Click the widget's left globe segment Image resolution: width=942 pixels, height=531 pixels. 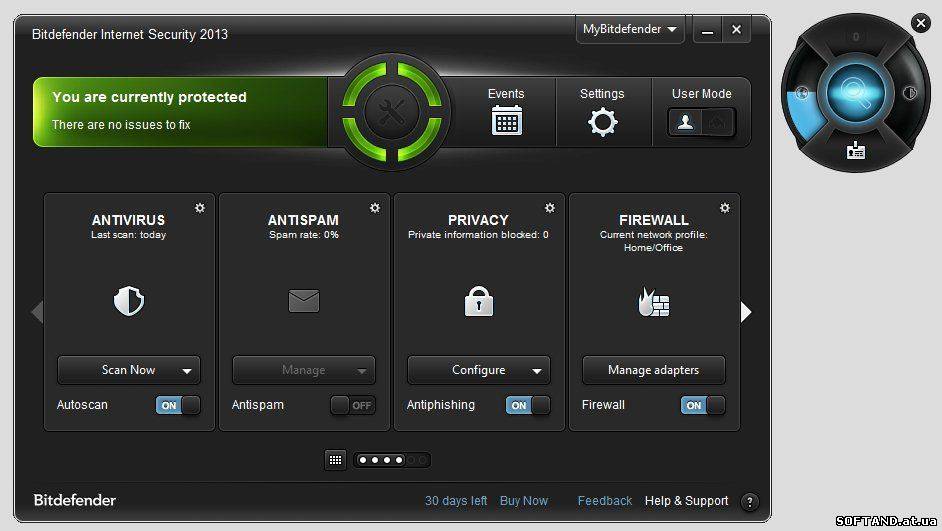[802, 93]
